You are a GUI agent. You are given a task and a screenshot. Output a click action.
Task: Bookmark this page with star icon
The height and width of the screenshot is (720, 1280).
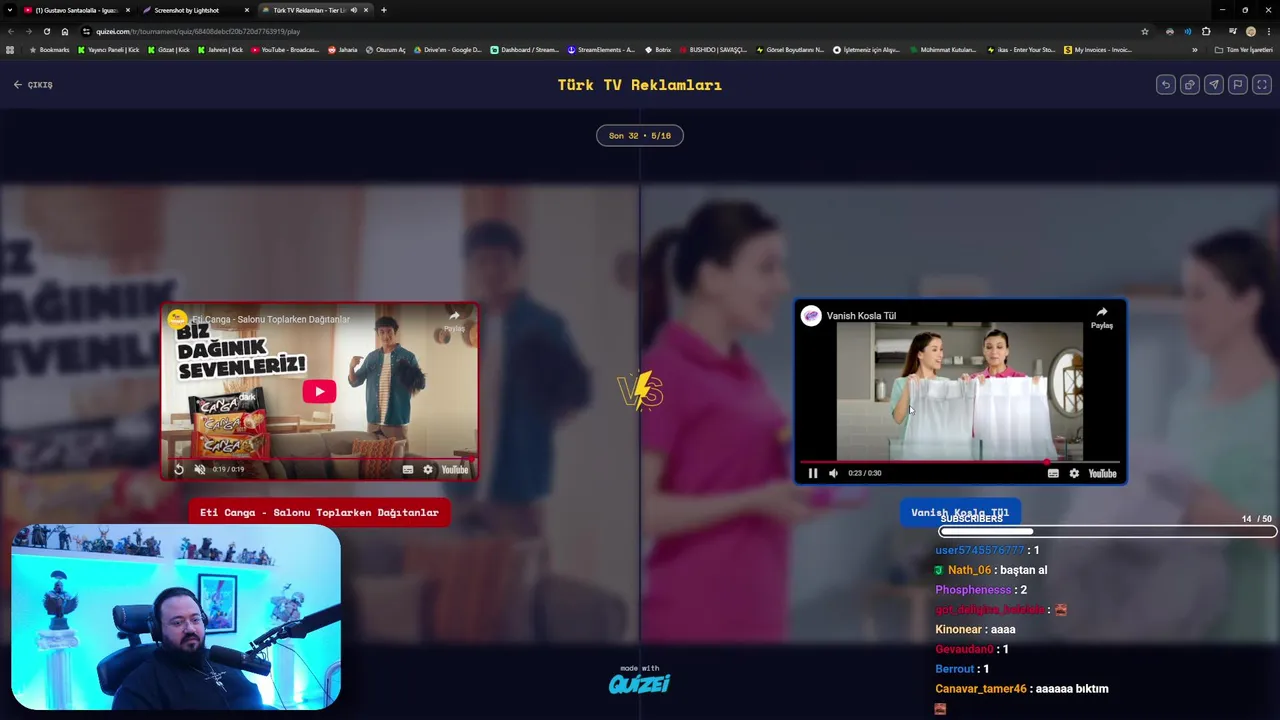click(1145, 31)
